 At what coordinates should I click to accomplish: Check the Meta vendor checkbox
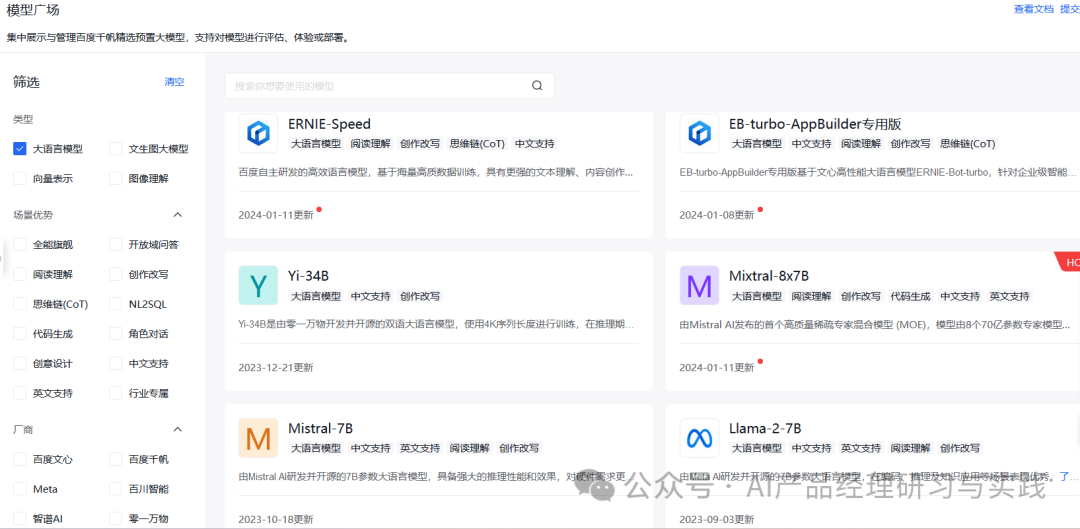coord(20,488)
